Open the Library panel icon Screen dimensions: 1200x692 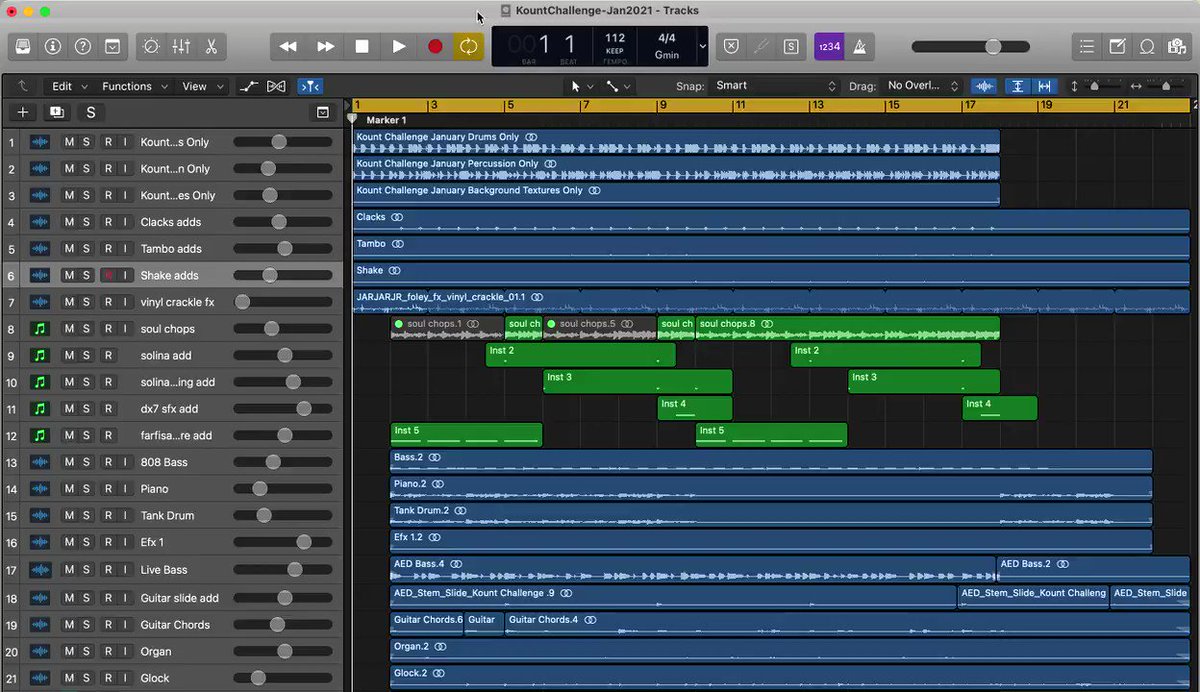[x=23, y=46]
